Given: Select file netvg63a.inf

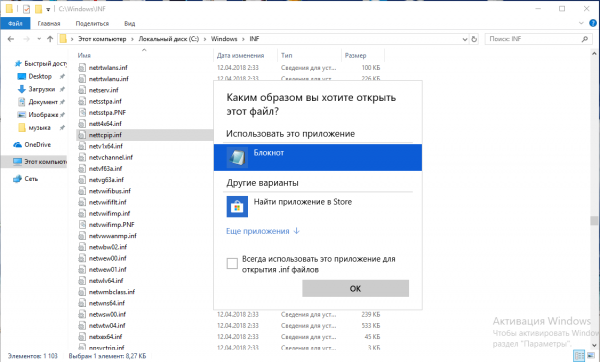Looking at the screenshot, I should 106,180.
